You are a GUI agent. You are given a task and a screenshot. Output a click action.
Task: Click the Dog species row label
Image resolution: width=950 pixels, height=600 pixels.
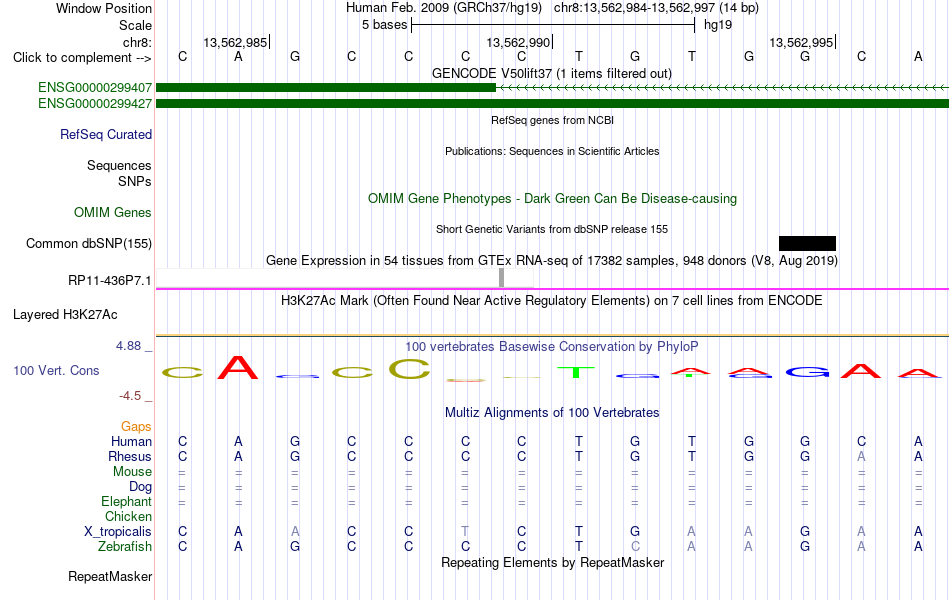coord(140,487)
